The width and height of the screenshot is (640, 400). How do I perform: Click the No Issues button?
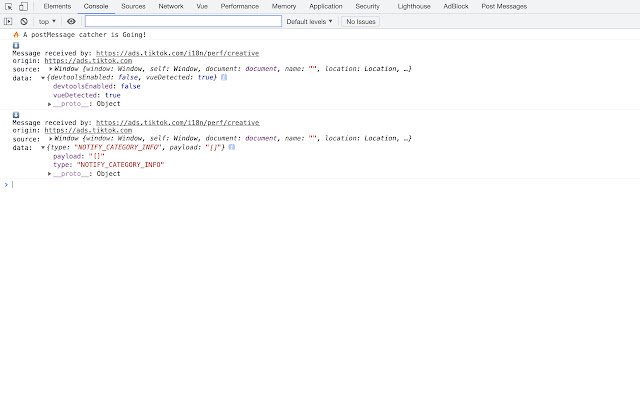click(361, 21)
